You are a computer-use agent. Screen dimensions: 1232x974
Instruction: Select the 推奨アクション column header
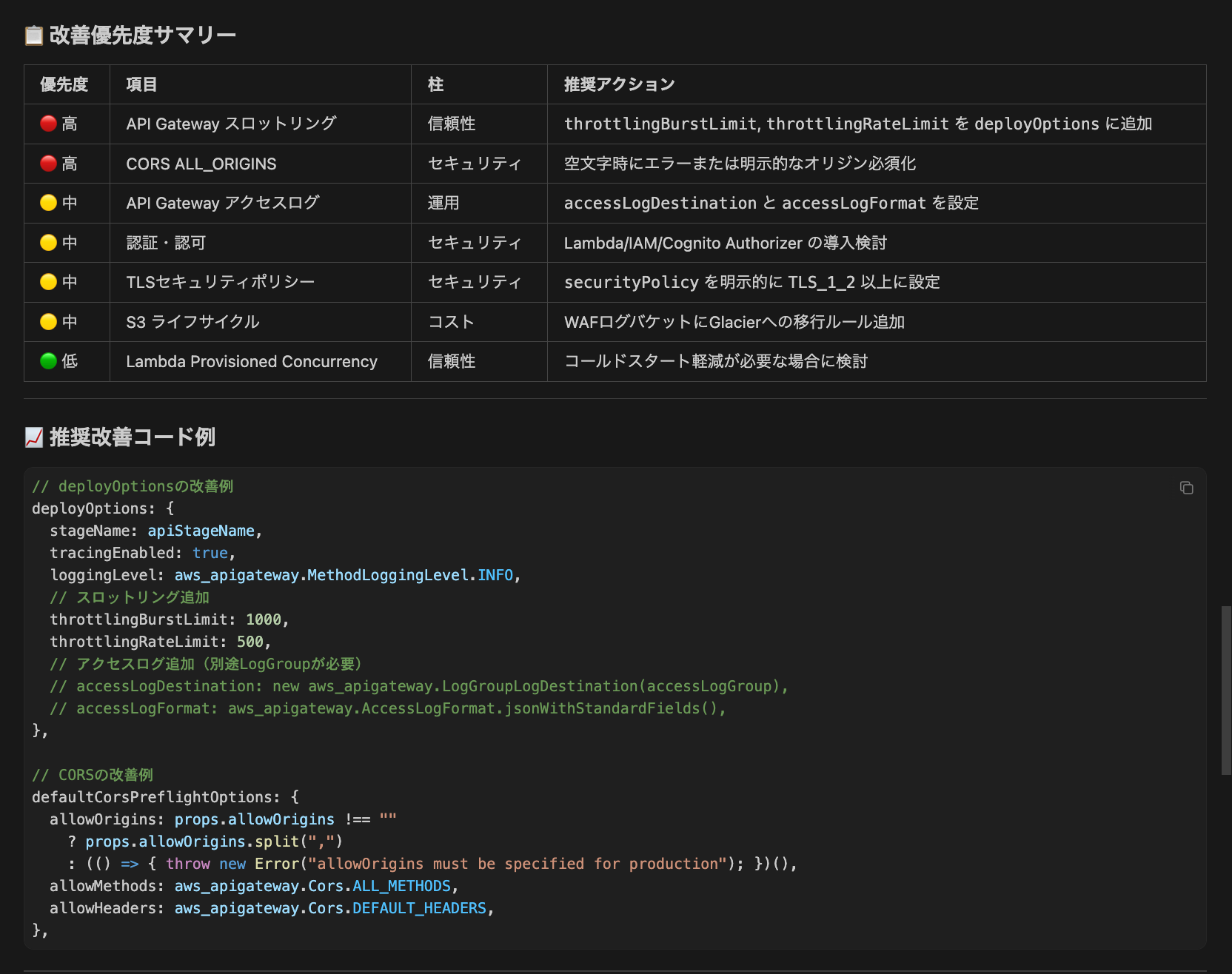619,84
